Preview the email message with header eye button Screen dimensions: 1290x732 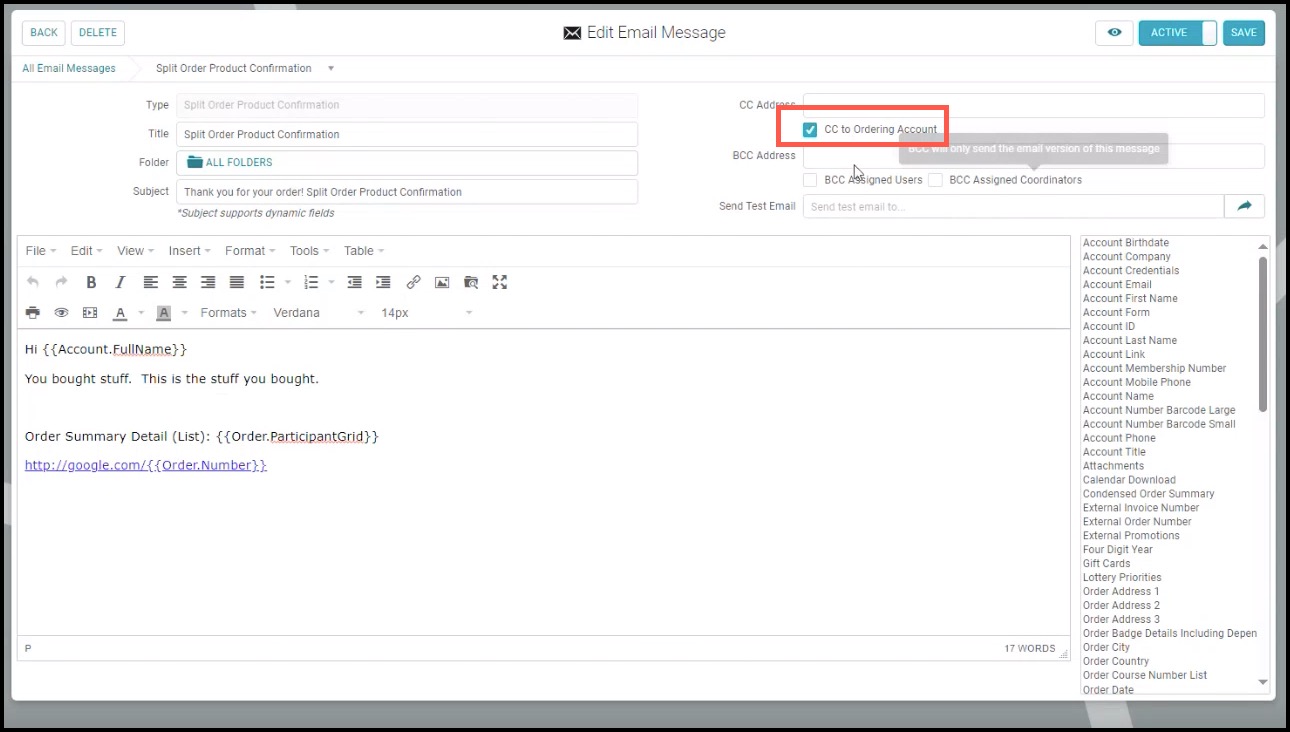point(1114,33)
